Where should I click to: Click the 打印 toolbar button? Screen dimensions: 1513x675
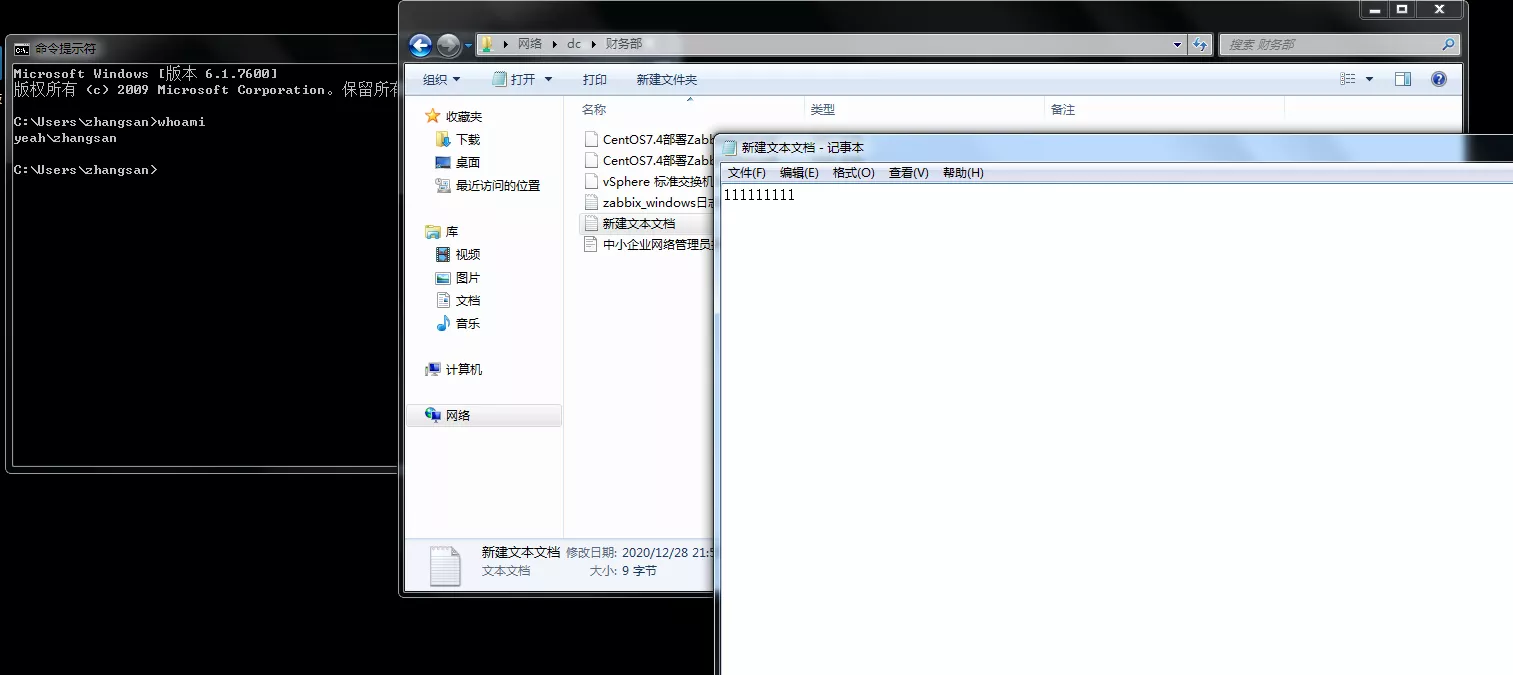[594, 79]
